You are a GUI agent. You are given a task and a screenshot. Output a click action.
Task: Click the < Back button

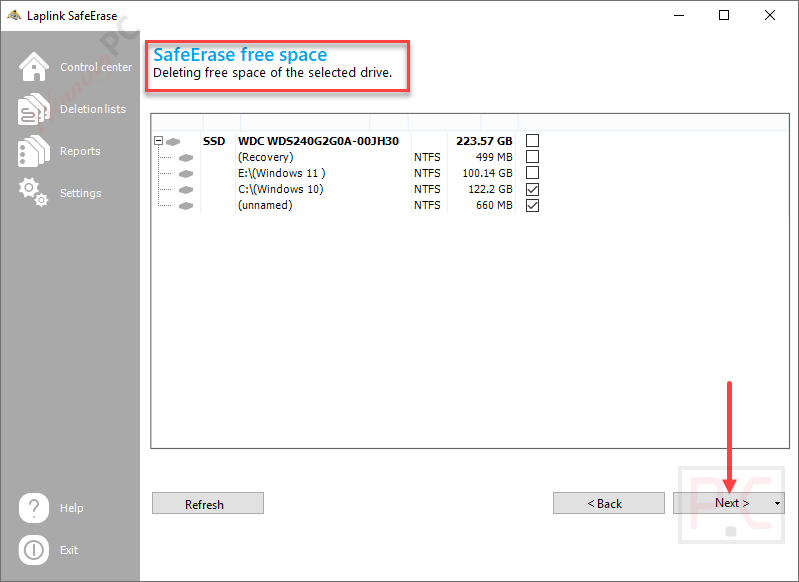point(609,504)
